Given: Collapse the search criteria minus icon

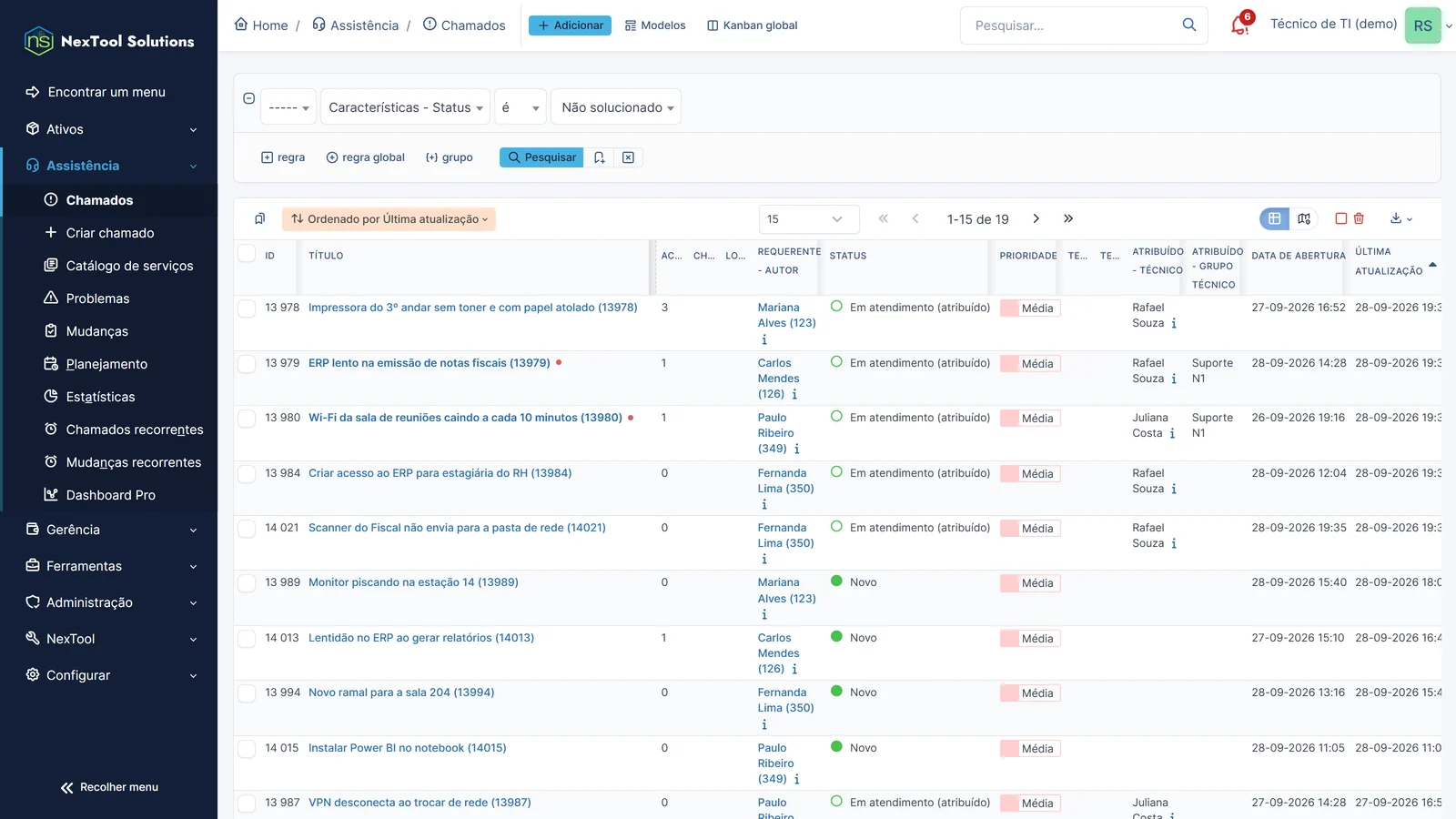Looking at the screenshot, I should coord(248,98).
